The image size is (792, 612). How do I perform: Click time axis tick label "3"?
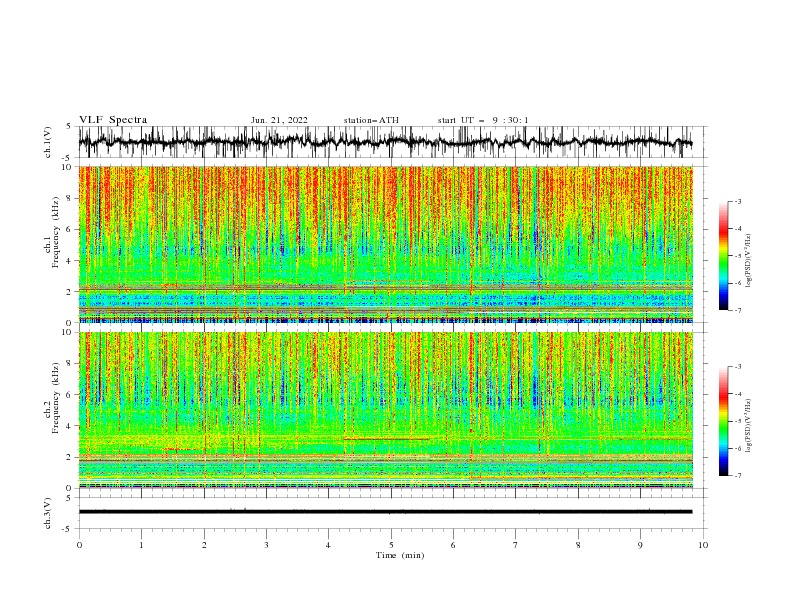(x=266, y=545)
